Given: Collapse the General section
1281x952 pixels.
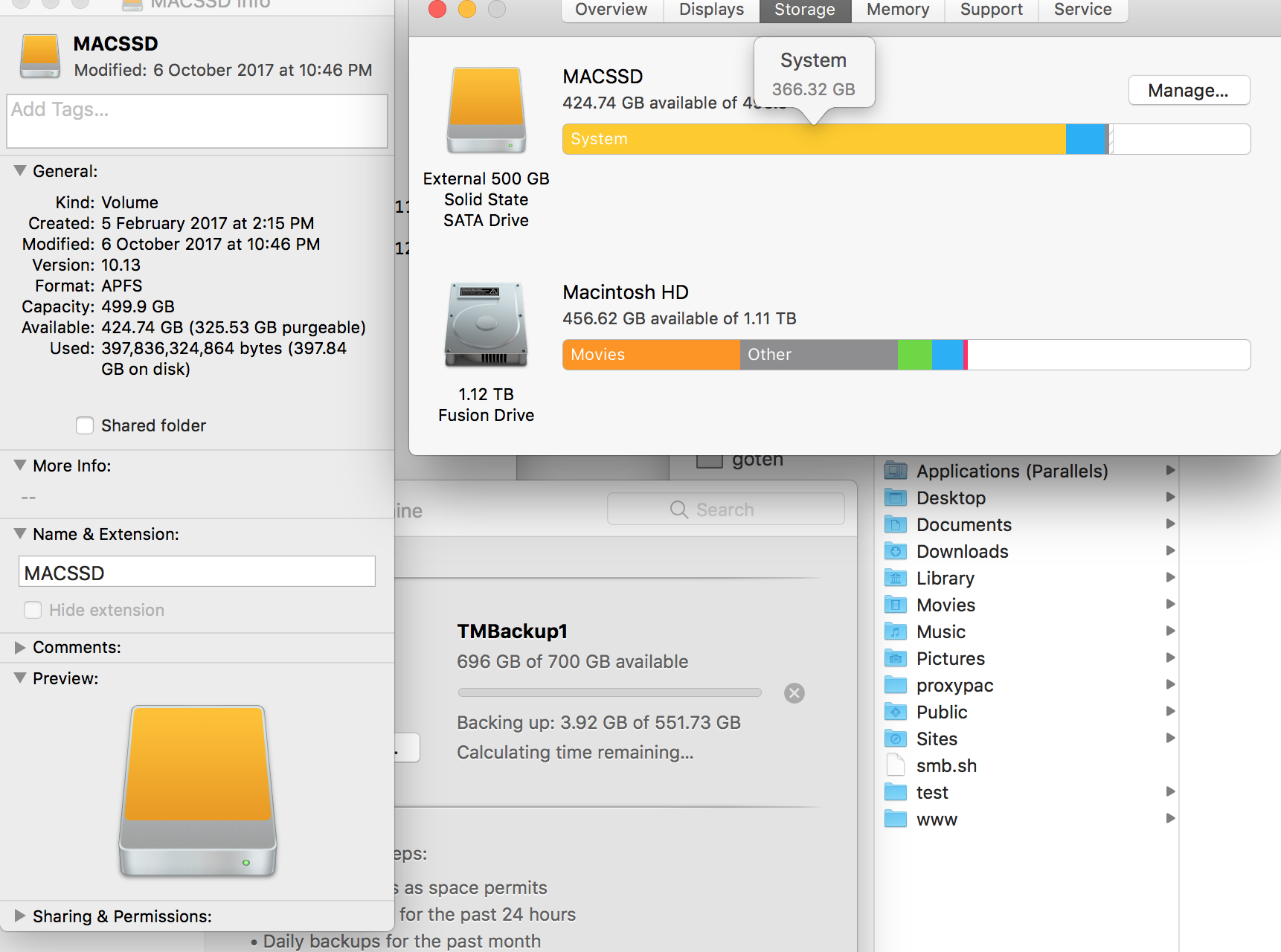Looking at the screenshot, I should [20, 171].
